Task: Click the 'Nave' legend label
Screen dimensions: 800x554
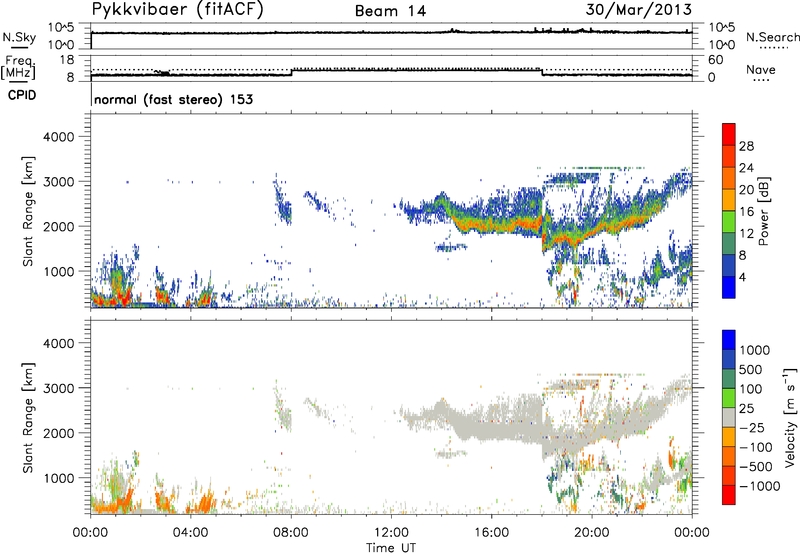Action: coord(761,69)
